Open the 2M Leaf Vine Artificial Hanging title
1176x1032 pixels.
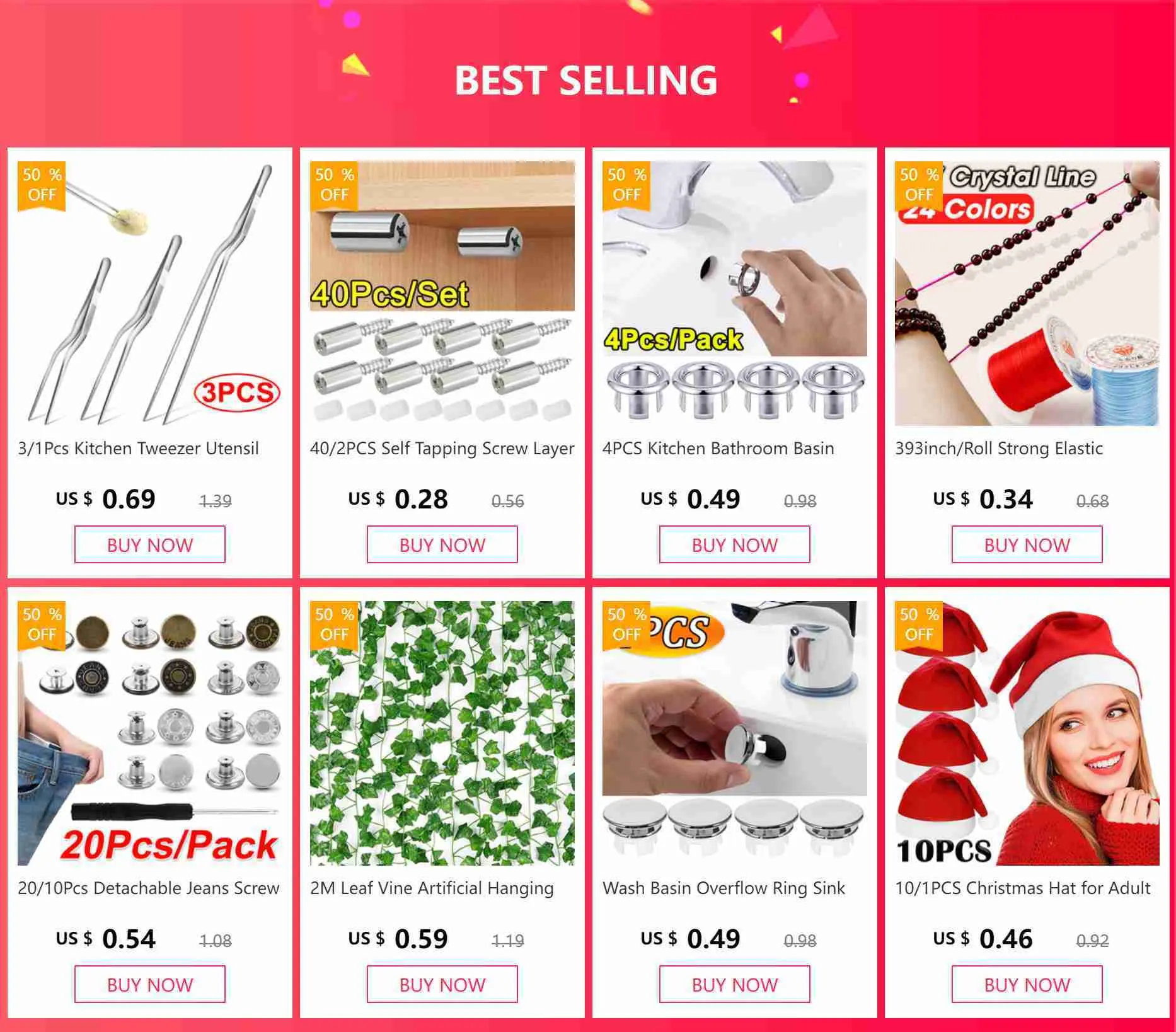[432, 888]
